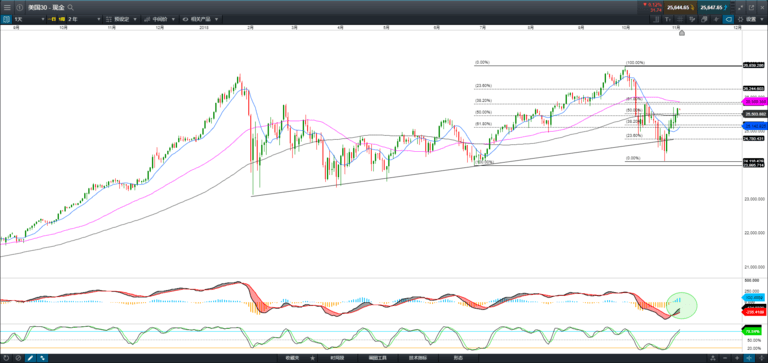The height and width of the screenshot is (363, 768).
Task: Open the 预设定 presets dropdown
Action: coord(121,19)
